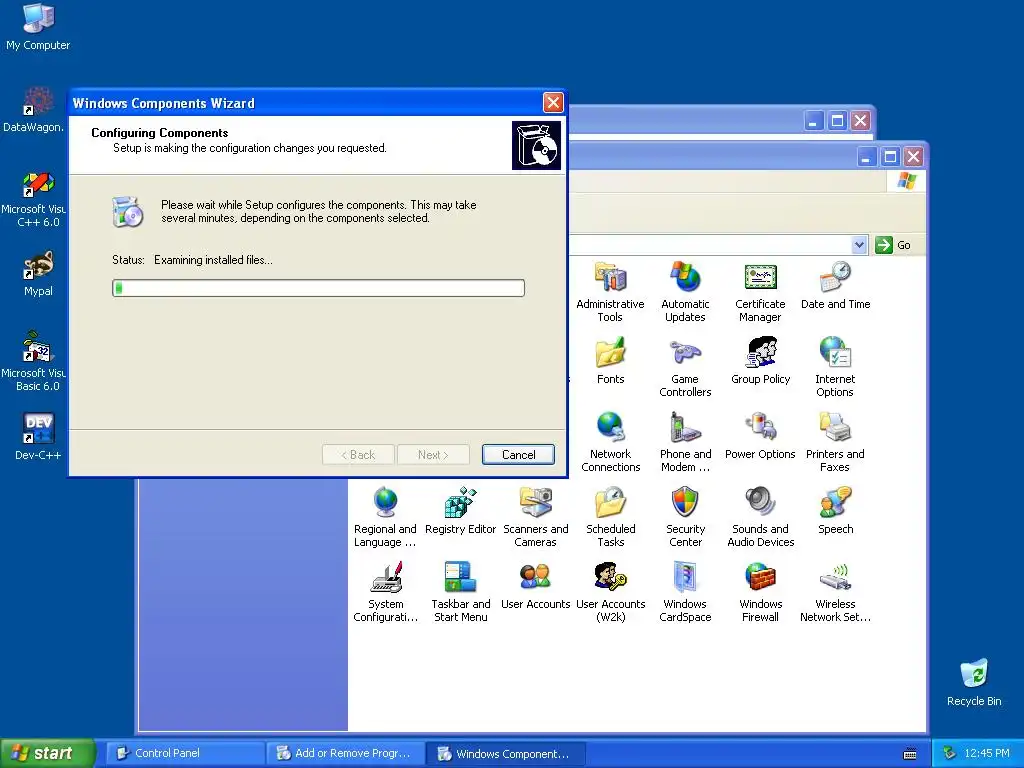Switch to Windows Components taskbar button
This screenshot has width=1024, height=768.
pyautogui.click(x=506, y=753)
